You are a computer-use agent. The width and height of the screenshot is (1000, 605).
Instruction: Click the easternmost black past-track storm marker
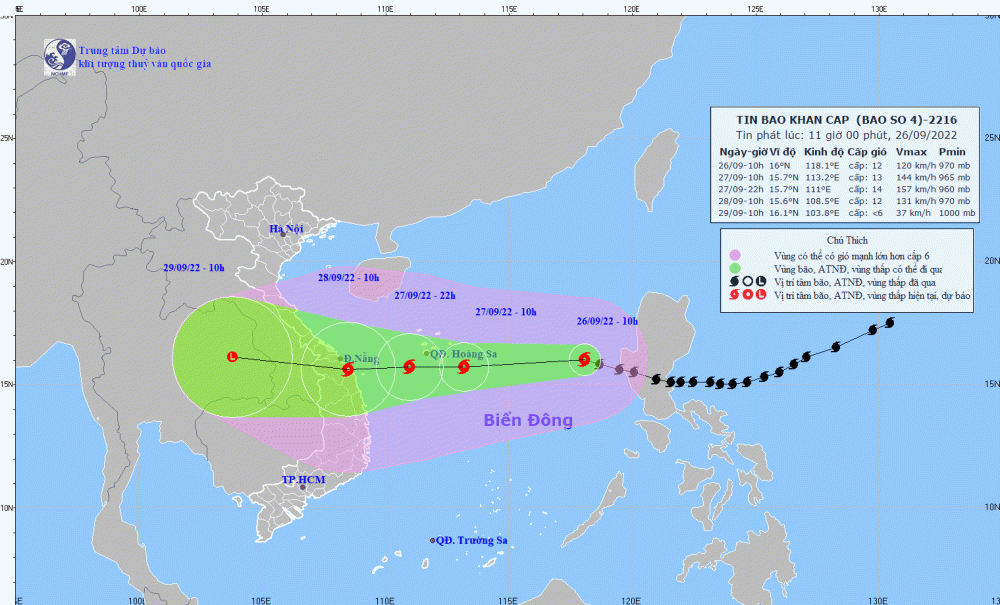889,322
